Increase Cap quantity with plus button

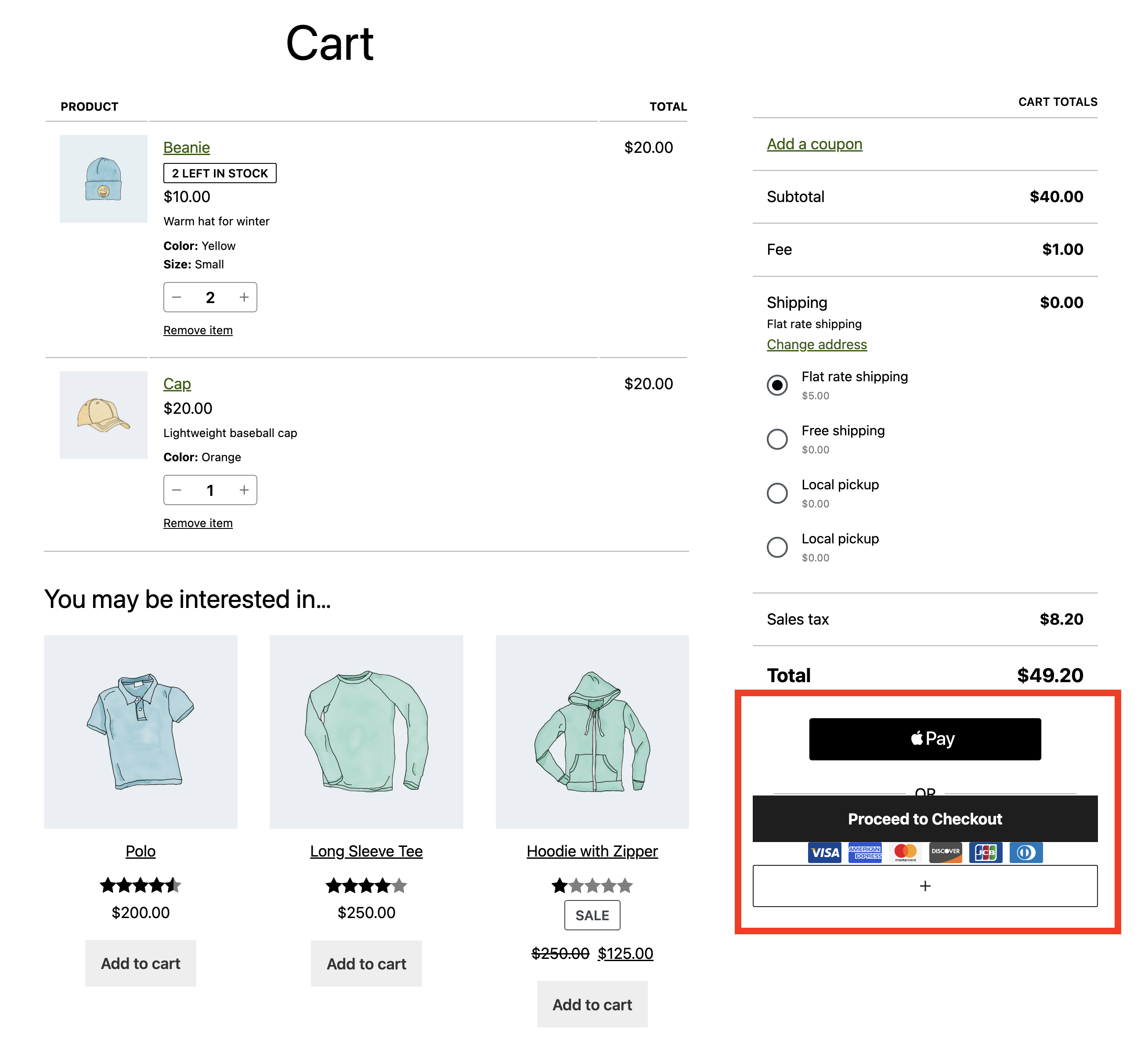tap(244, 490)
